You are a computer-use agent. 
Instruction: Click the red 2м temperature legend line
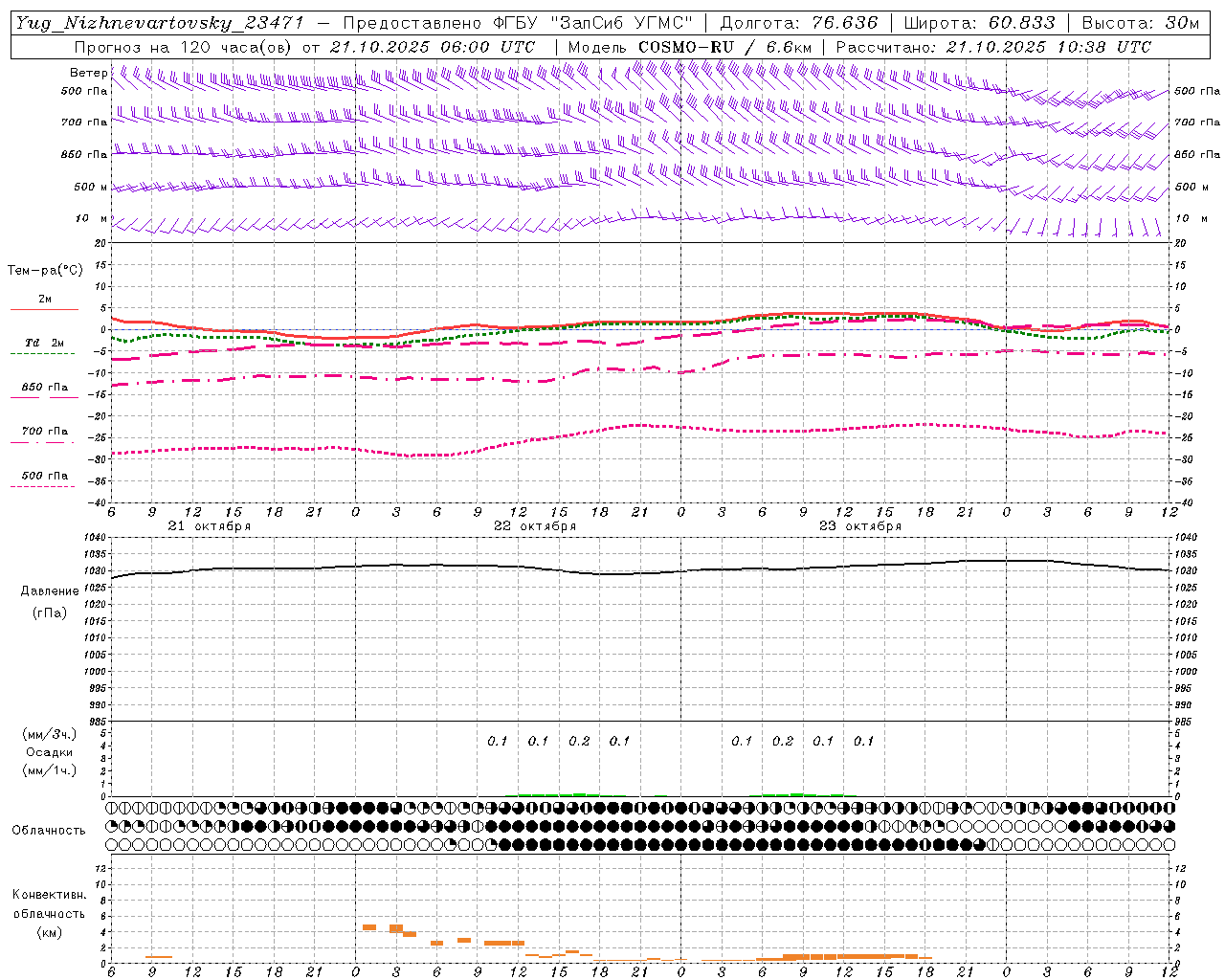pyautogui.click(x=44, y=309)
